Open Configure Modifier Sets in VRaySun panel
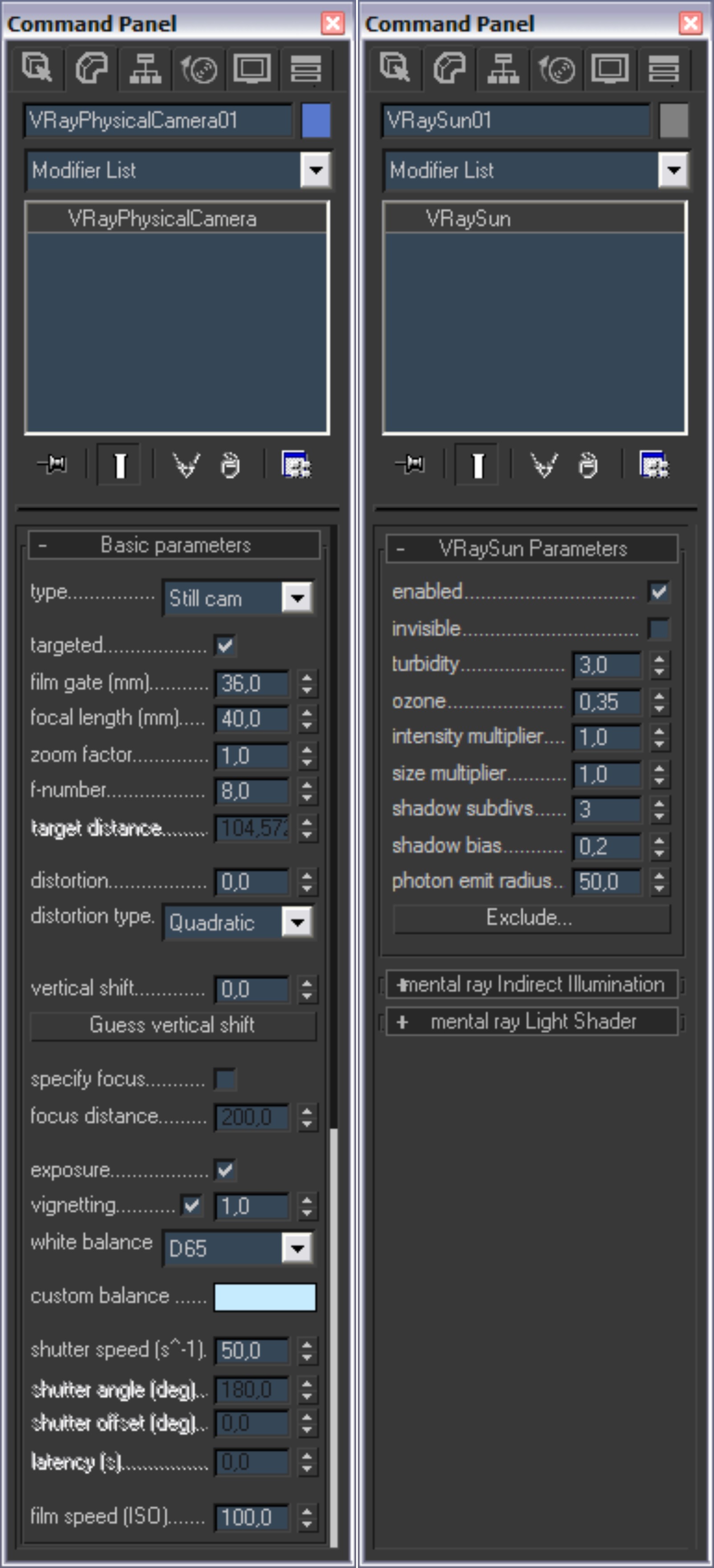The width and height of the screenshot is (714, 1568). 654,465
